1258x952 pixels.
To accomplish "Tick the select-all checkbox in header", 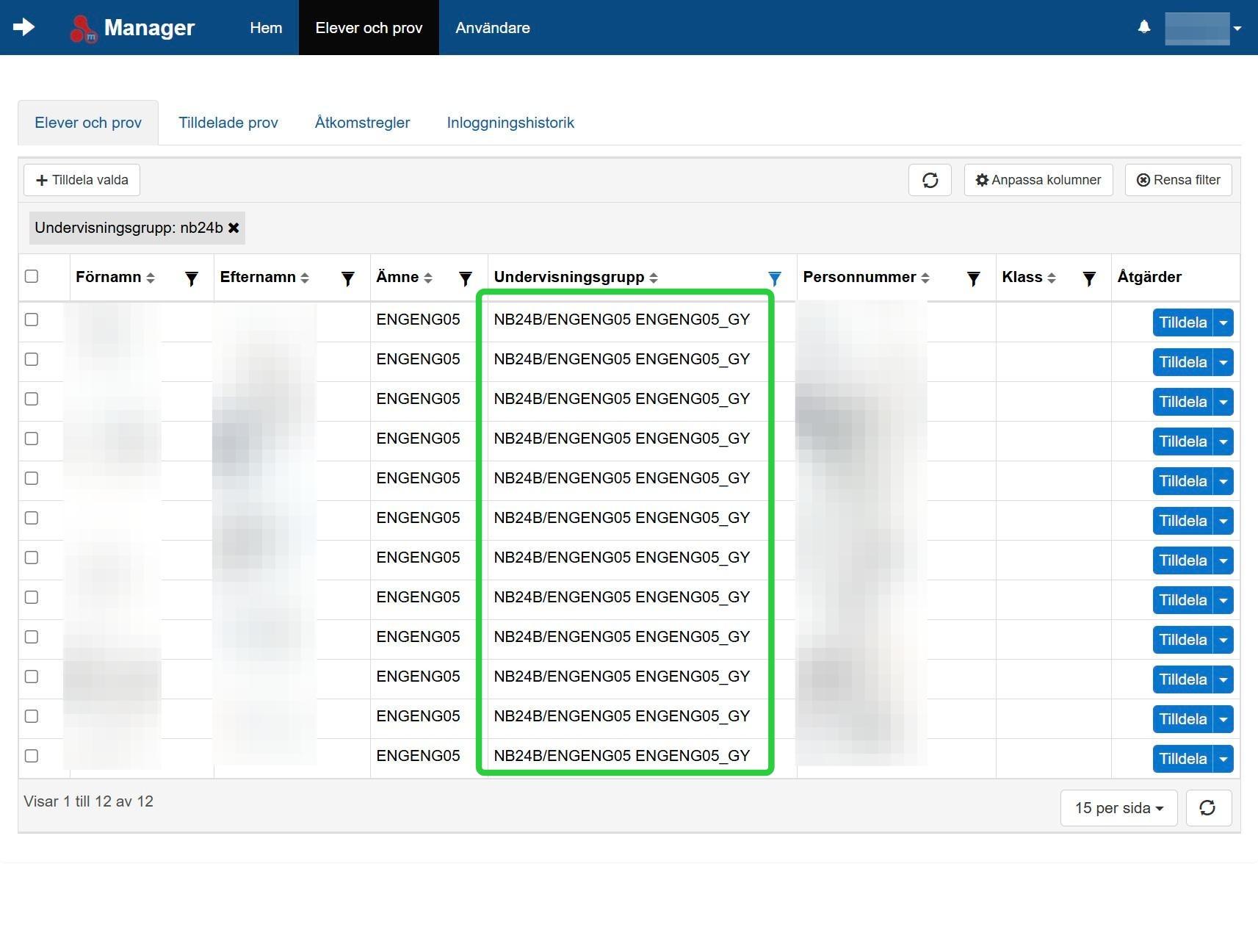I will (32, 276).
